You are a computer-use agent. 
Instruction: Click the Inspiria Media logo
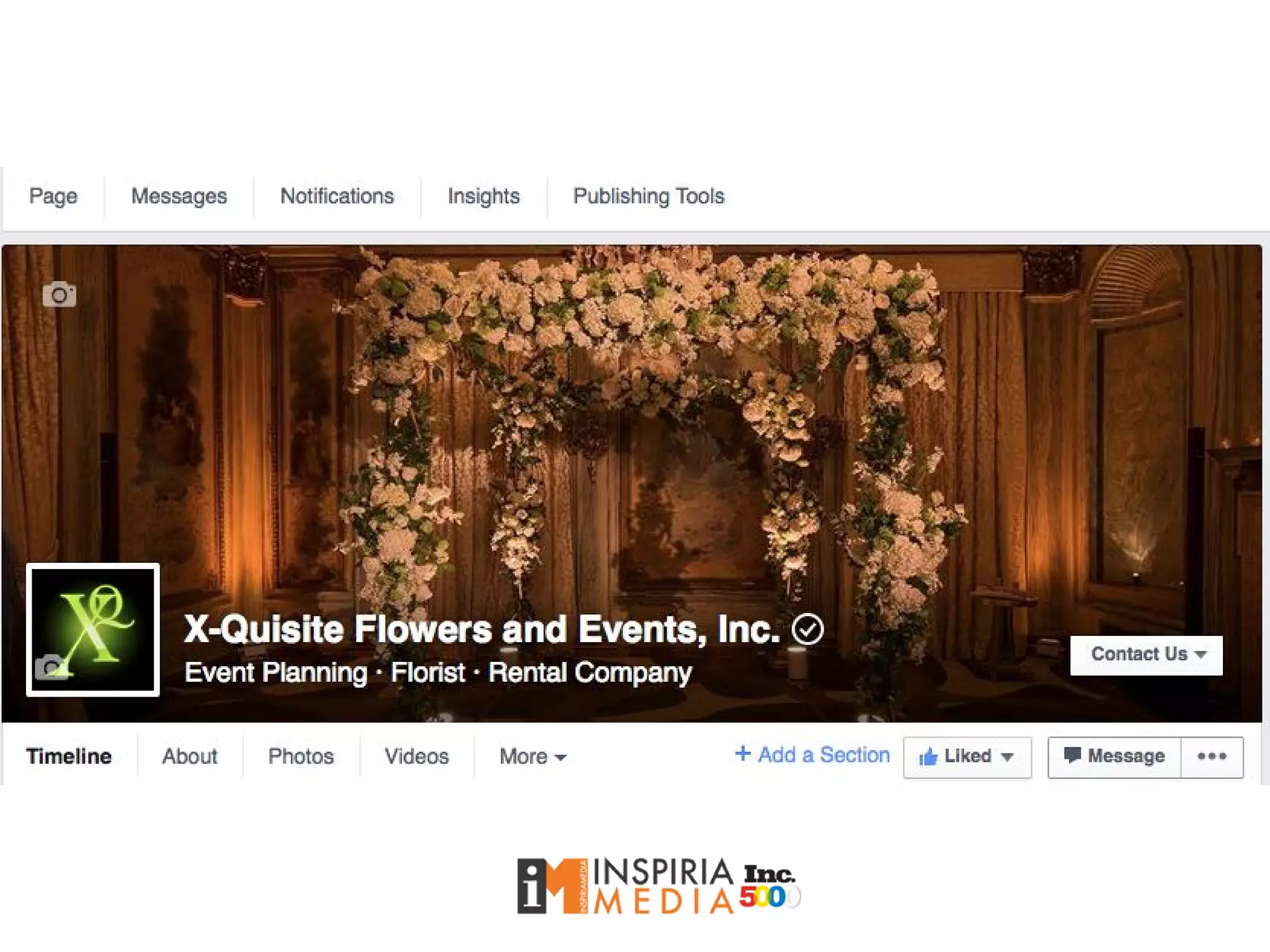[x=626, y=886]
